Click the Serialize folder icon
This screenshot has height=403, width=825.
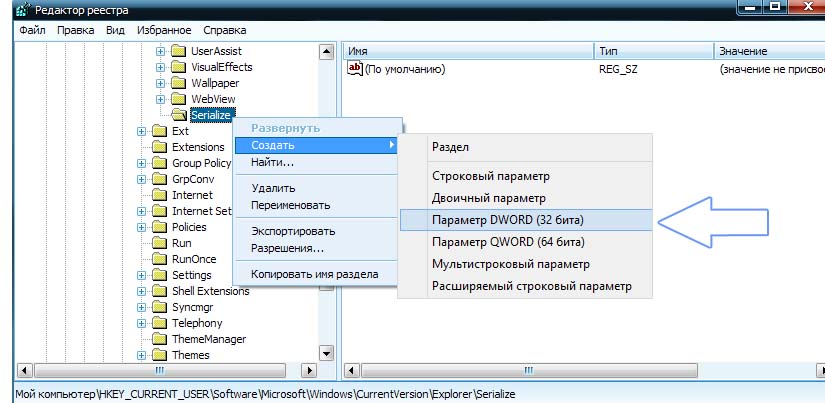[178, 115]
